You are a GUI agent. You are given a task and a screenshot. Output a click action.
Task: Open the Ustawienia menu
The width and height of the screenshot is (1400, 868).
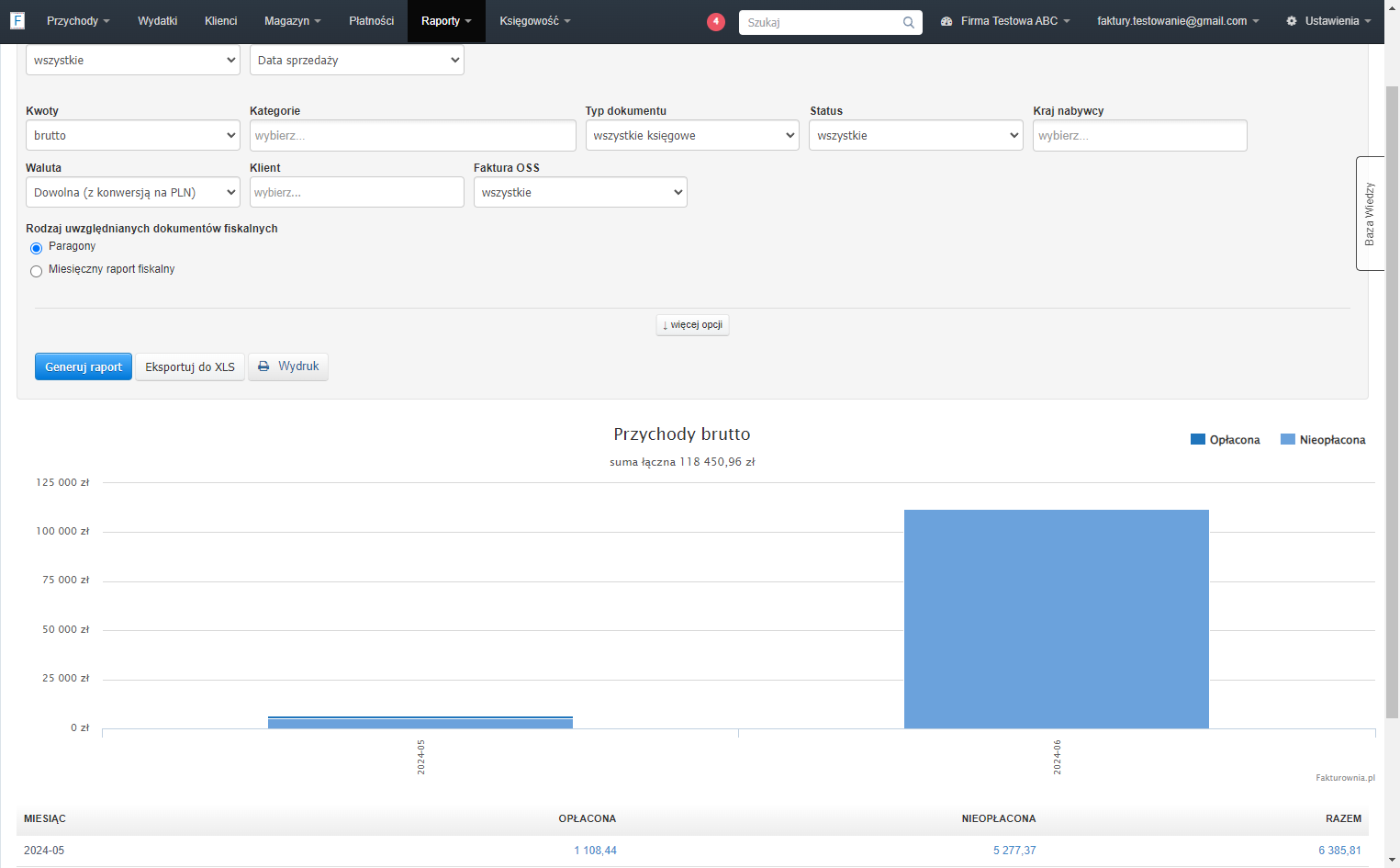click(x=1328, y=21)
